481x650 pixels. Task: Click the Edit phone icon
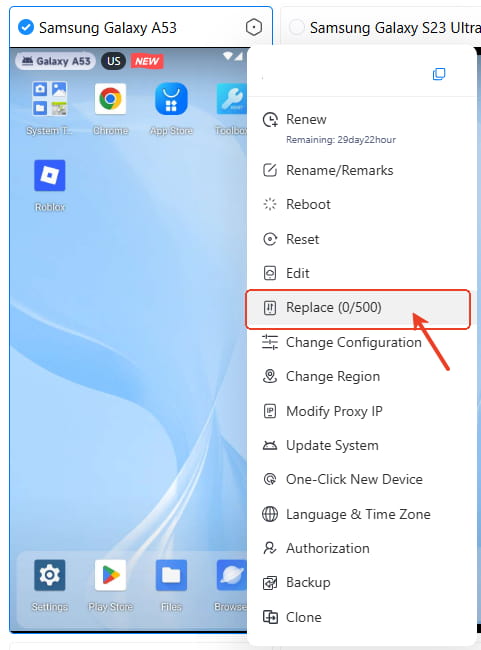point(270,274)
